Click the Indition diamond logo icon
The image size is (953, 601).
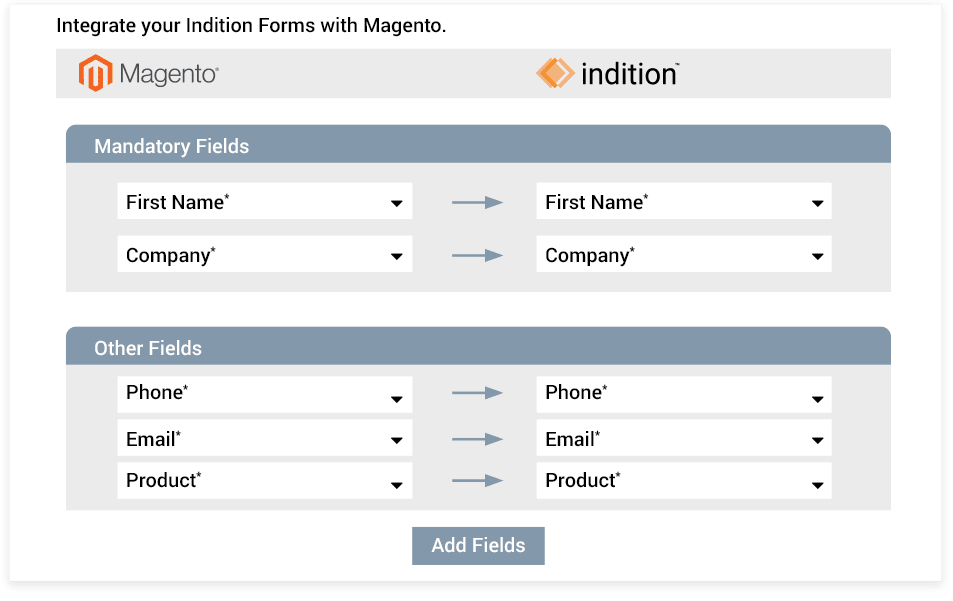pyautogui.click(x=555, y=74)
